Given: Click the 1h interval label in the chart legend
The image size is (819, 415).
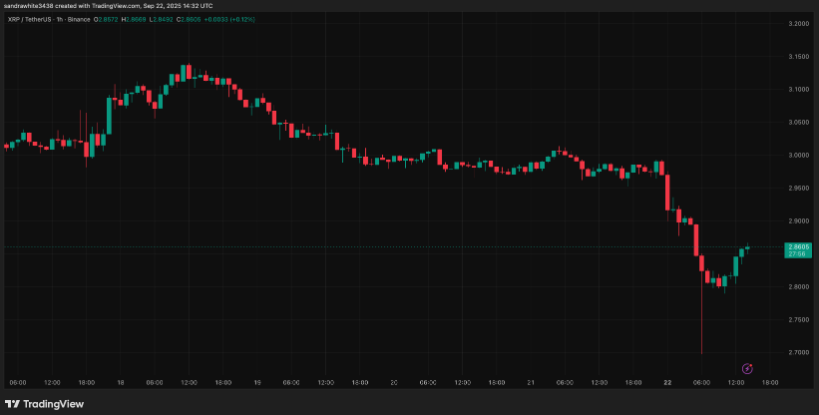Looking at the screenshot, I should pos(61,19).
